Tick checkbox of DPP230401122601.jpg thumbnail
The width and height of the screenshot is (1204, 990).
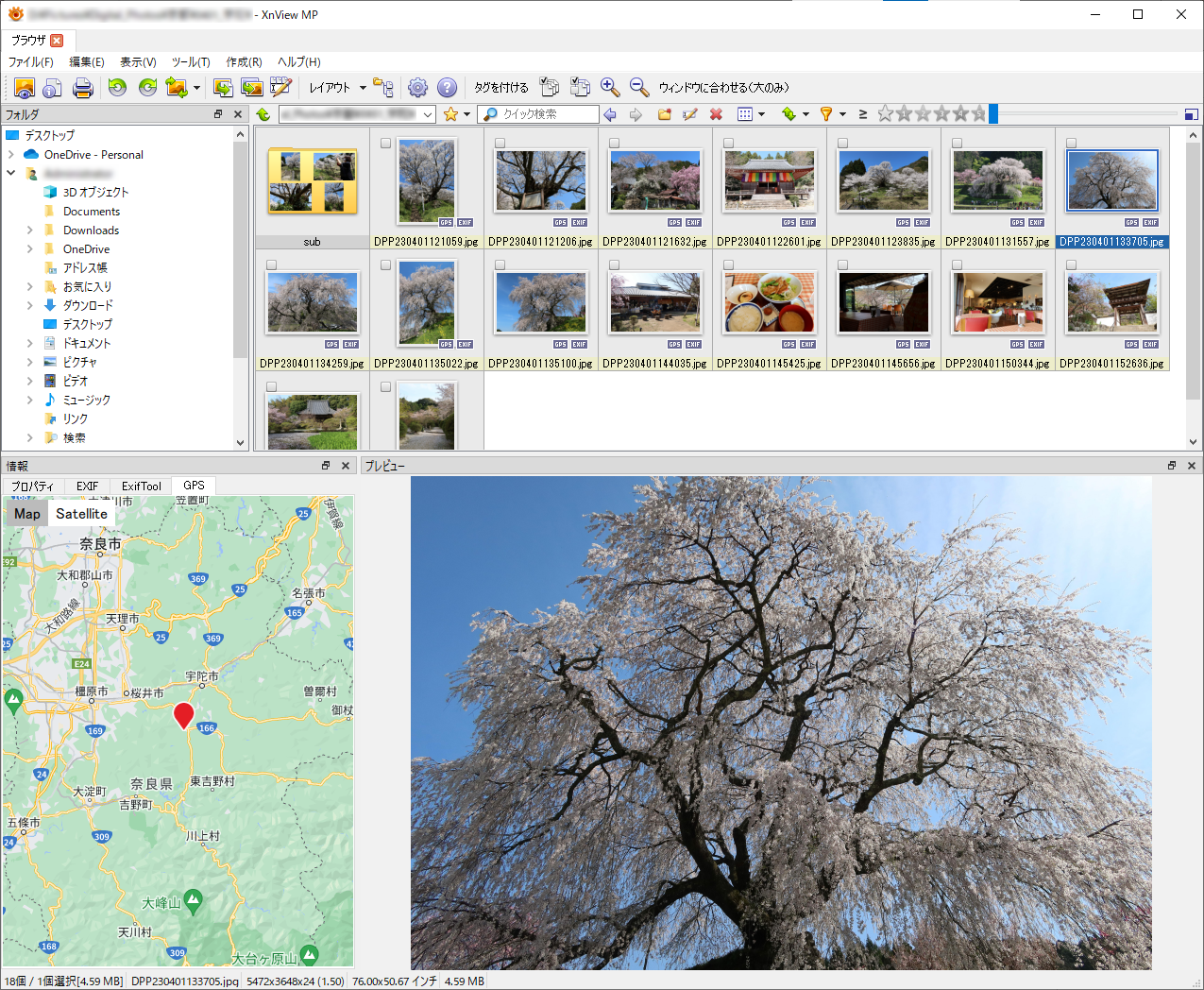728,144
